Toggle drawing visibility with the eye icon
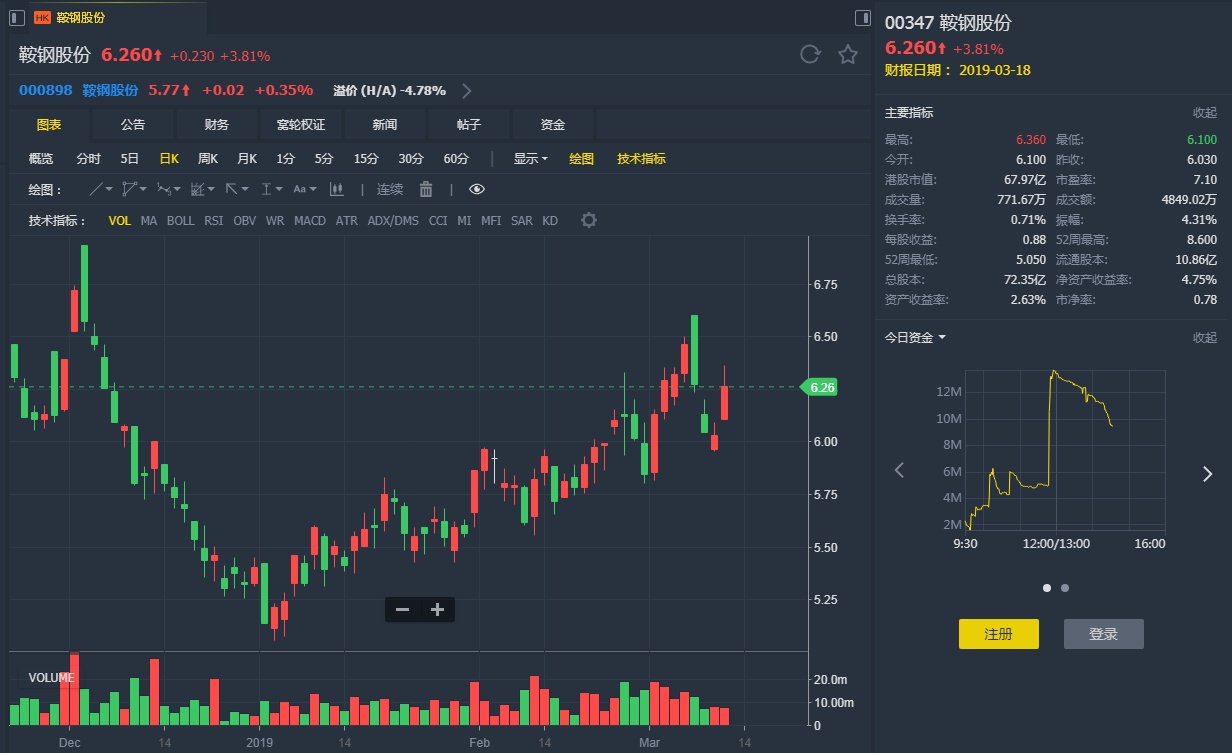1232x753 pixels. coord(476,189)
